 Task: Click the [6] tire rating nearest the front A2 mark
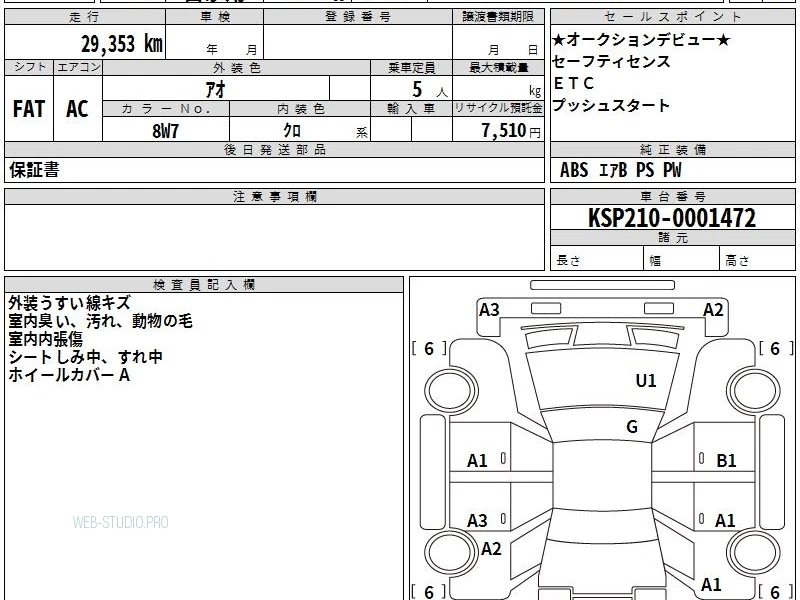pyautogui.click(x=776, y=348)
